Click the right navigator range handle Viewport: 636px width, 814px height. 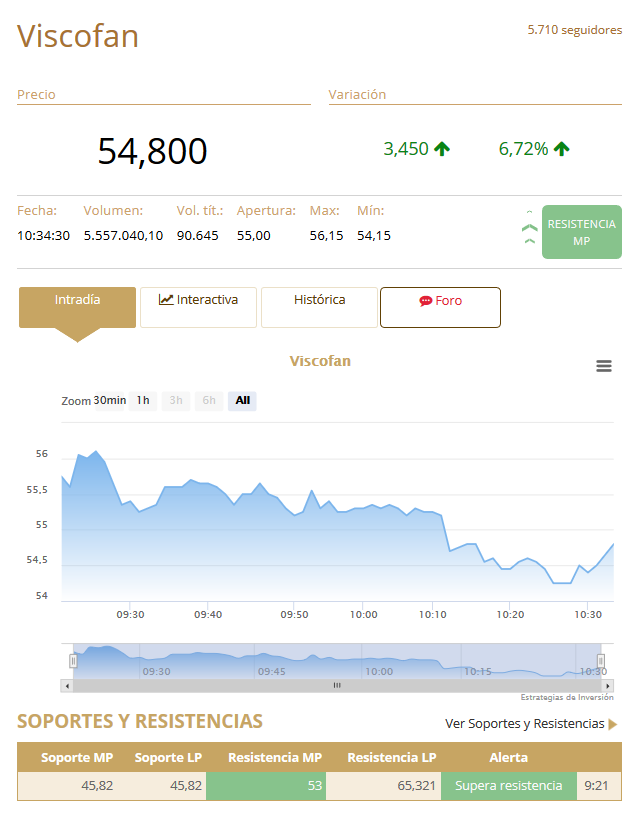click(601, 661)
